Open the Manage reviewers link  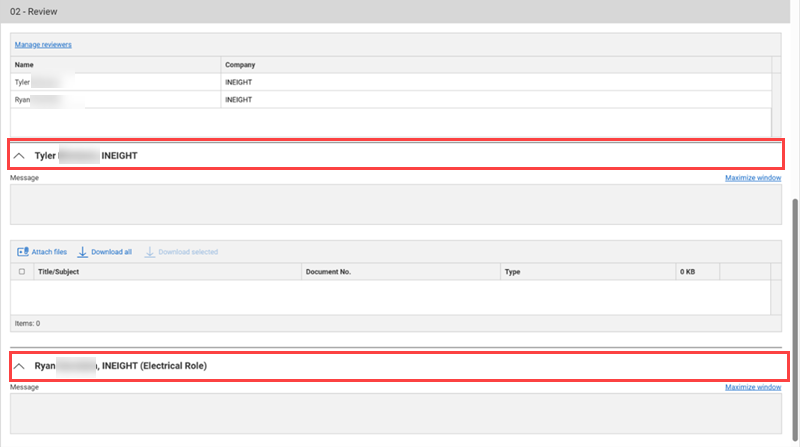[x=43, y=45]
